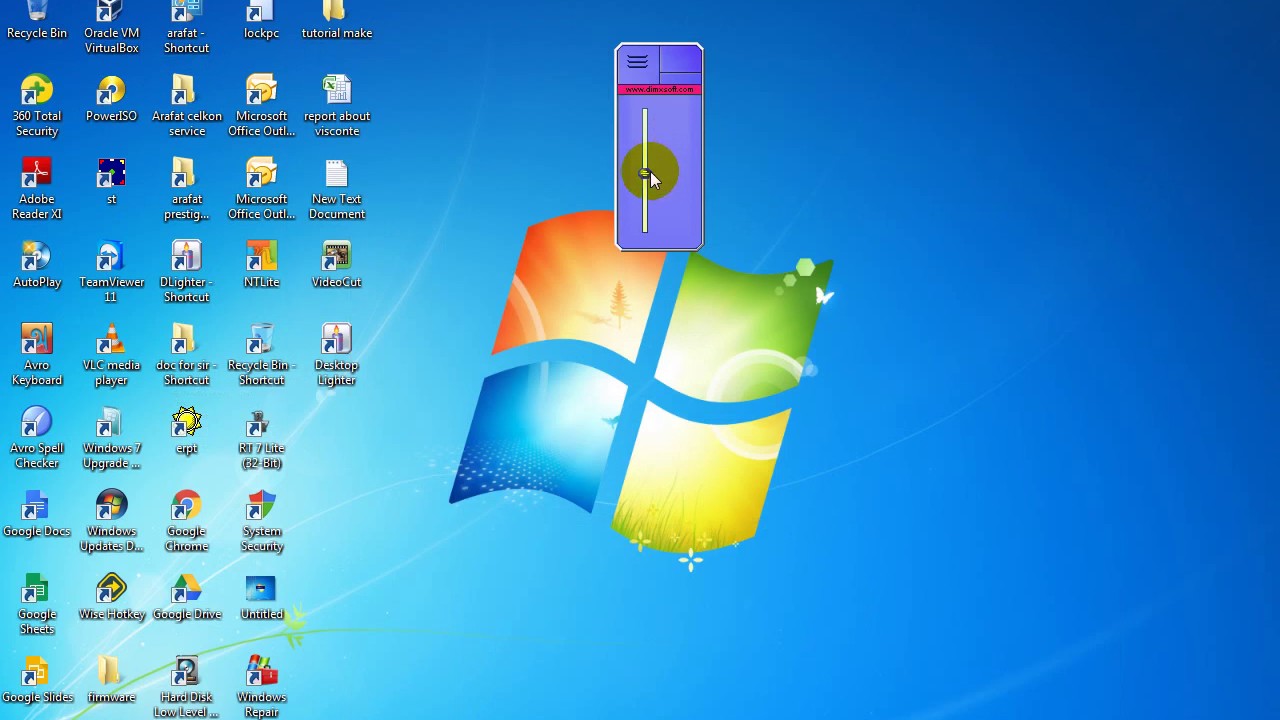Open Avro Spell Checker
Image resolution: width=1280 pixels, height=720 pixels.
coord(37,437)
